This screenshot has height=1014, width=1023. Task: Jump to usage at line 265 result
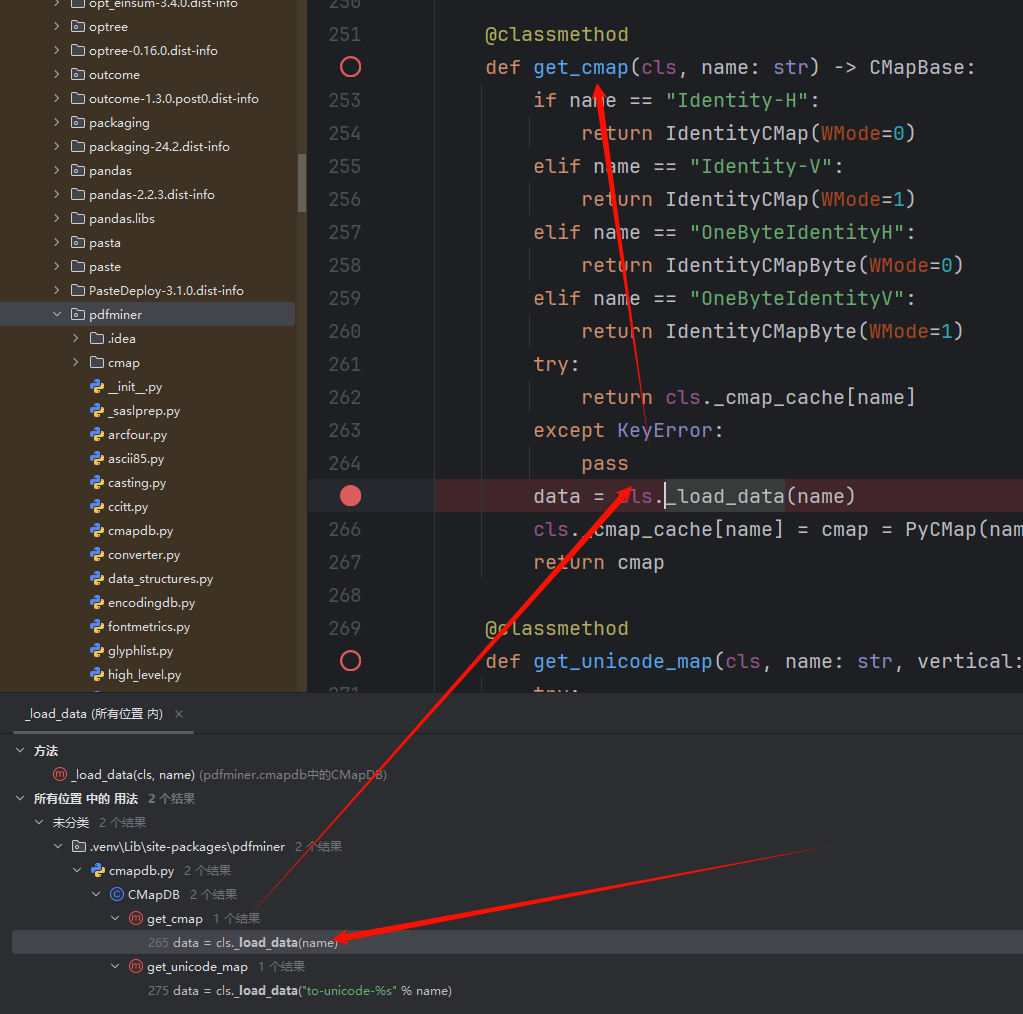pyautogui.click(x=255, y=943)
